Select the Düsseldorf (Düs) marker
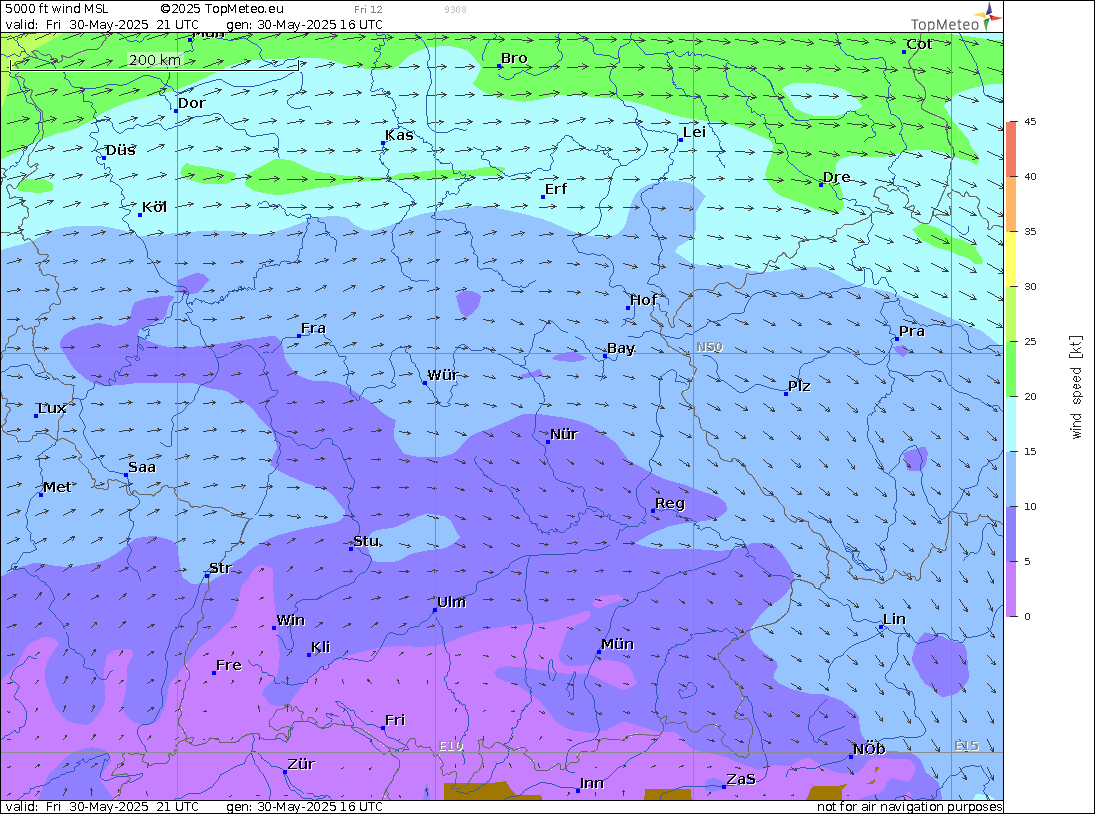 pyautogui.click(x=104, y=158)
